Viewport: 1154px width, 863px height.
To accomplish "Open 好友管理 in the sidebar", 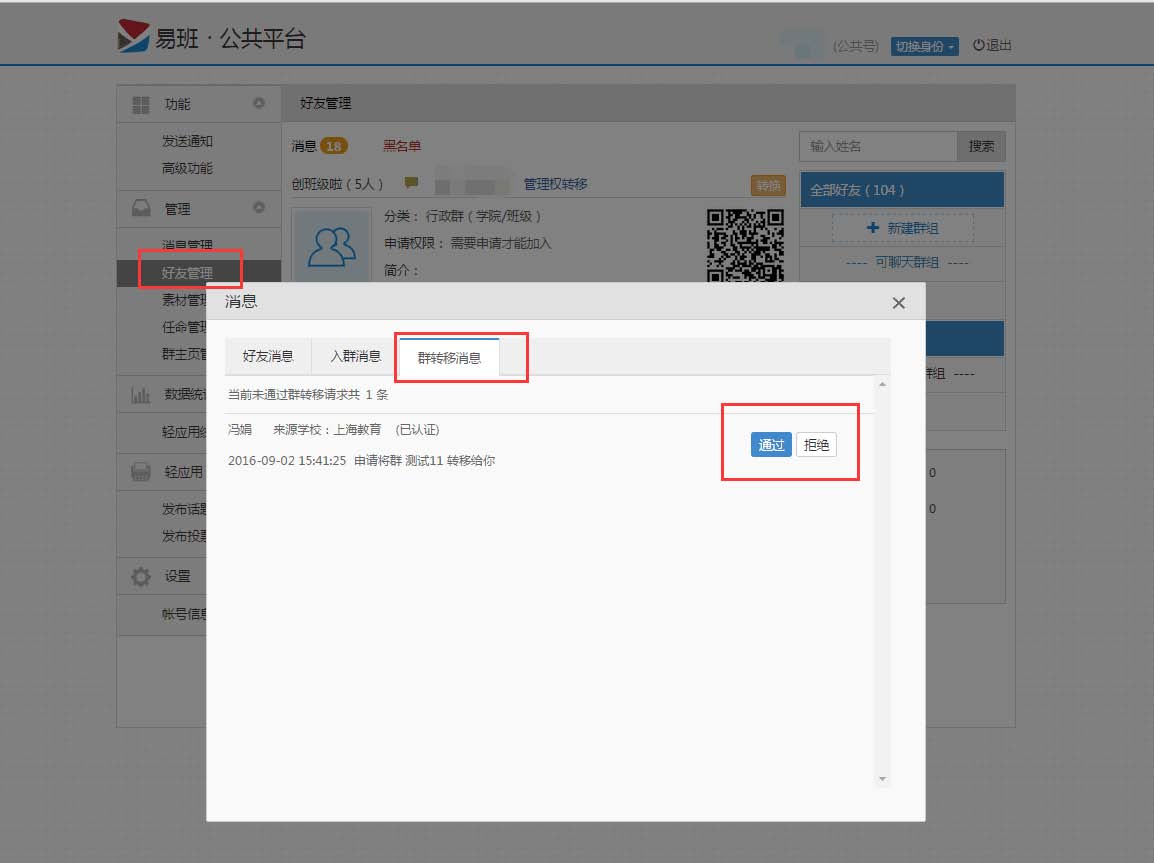I will (x=187, y=272).
